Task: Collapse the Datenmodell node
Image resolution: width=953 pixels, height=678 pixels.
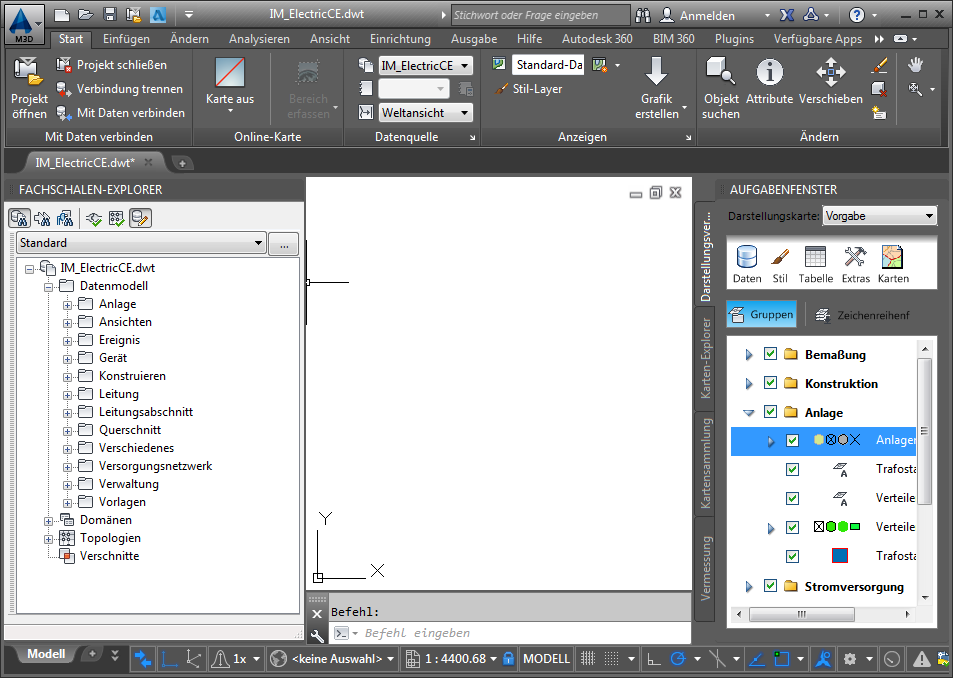Action: click(x=48, y=287)
